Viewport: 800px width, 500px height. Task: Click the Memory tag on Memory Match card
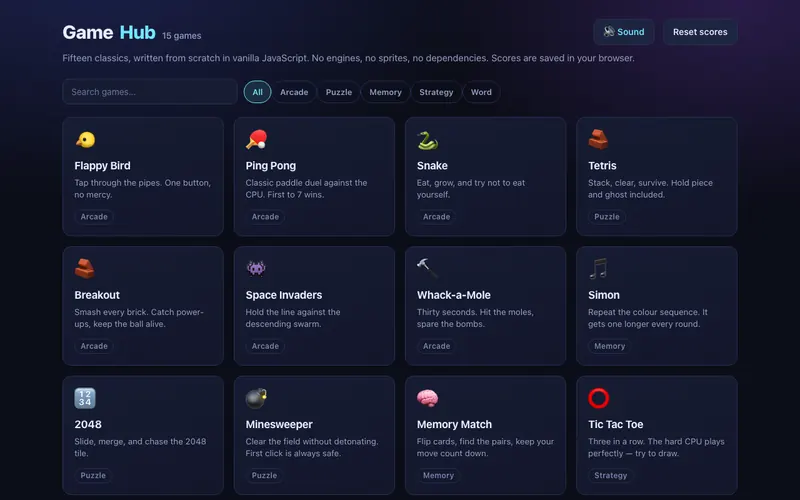coord(438,476)
